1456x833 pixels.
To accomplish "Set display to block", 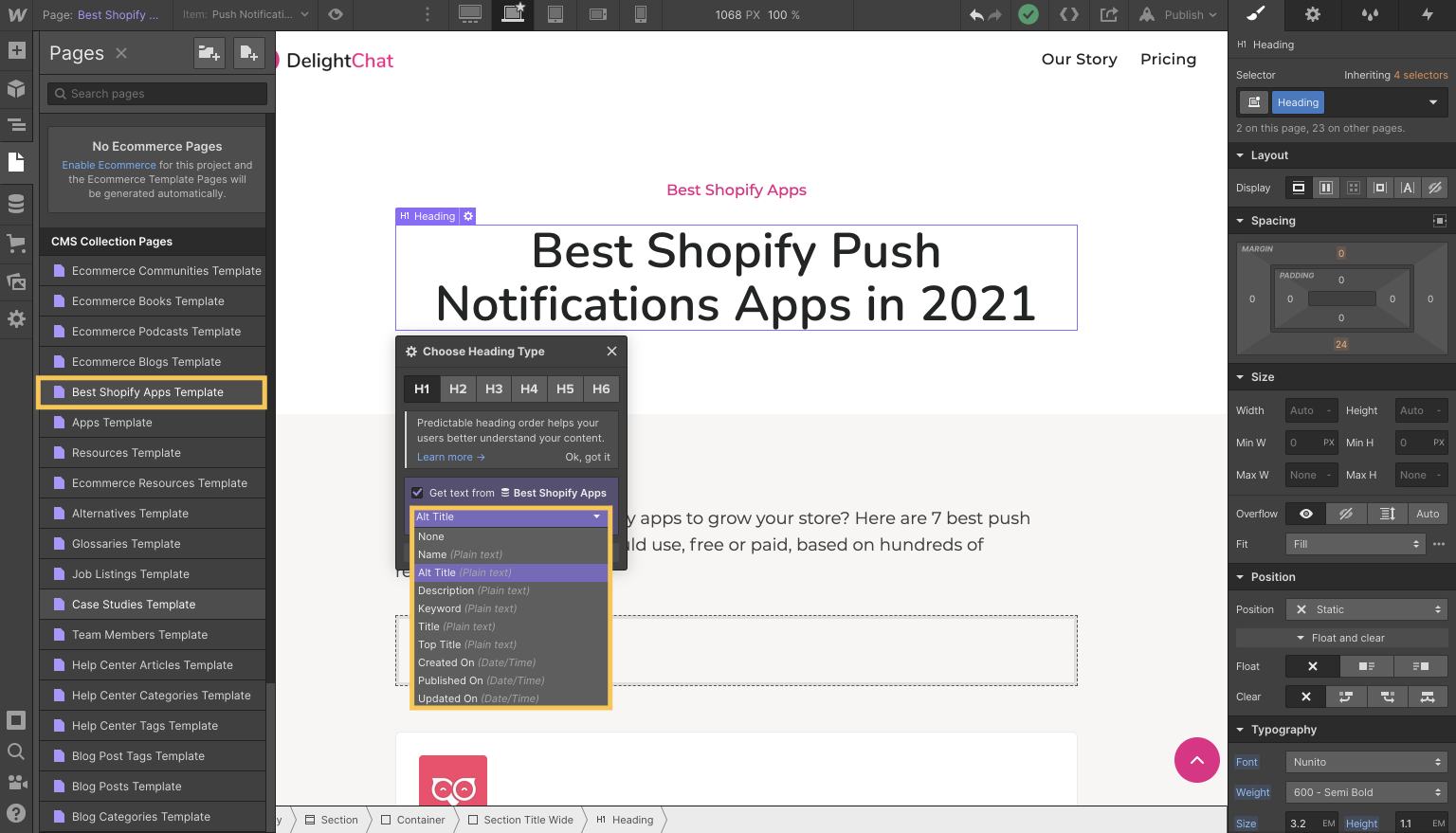I will (x=1299, y=188).
